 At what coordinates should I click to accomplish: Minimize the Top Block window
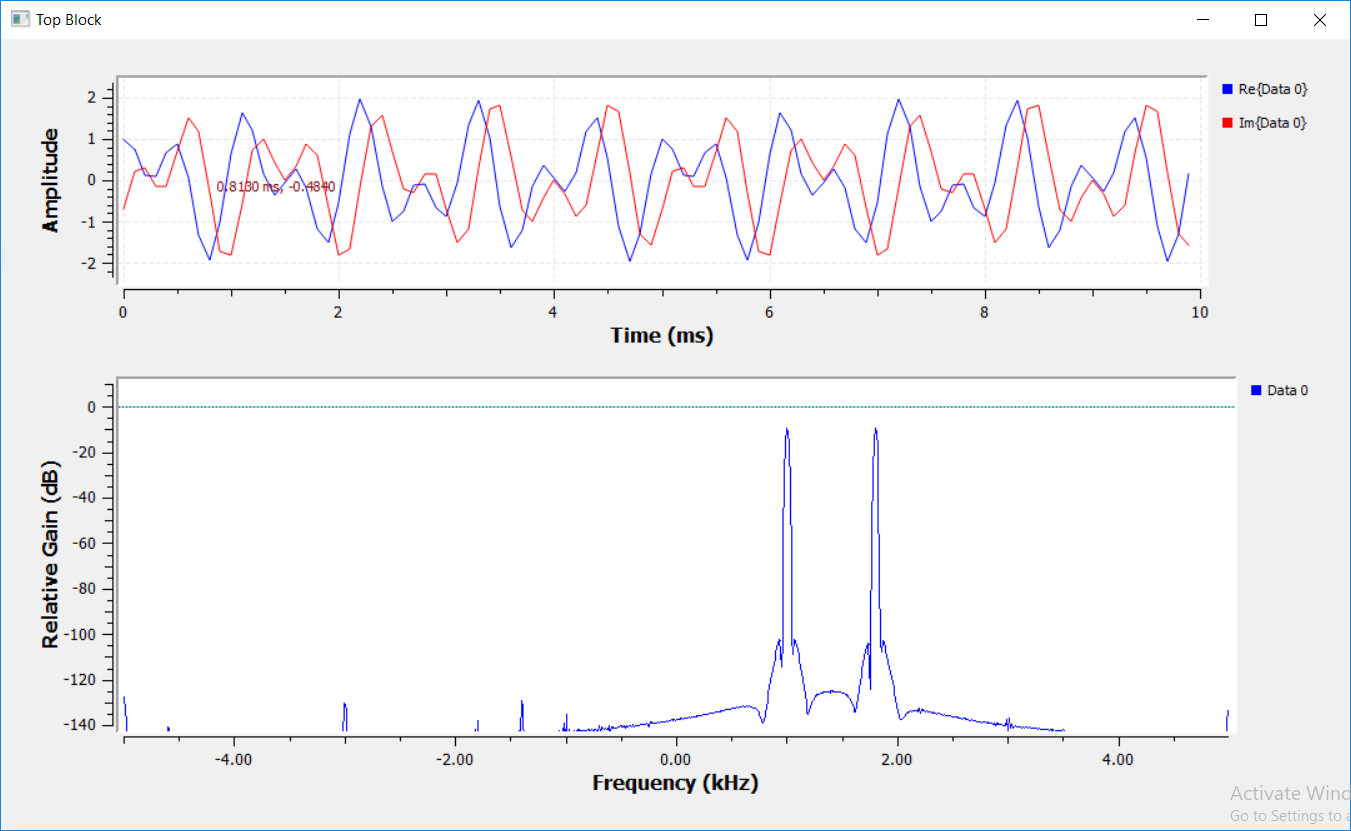tap(1204, 20)
